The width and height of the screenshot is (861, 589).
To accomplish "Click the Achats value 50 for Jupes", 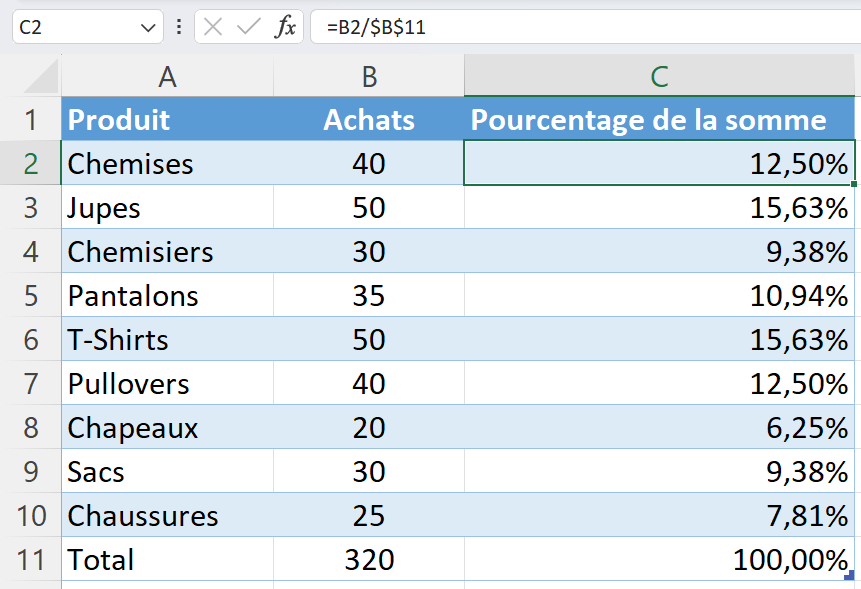I will pyautogui.click(x=368, y=207).
